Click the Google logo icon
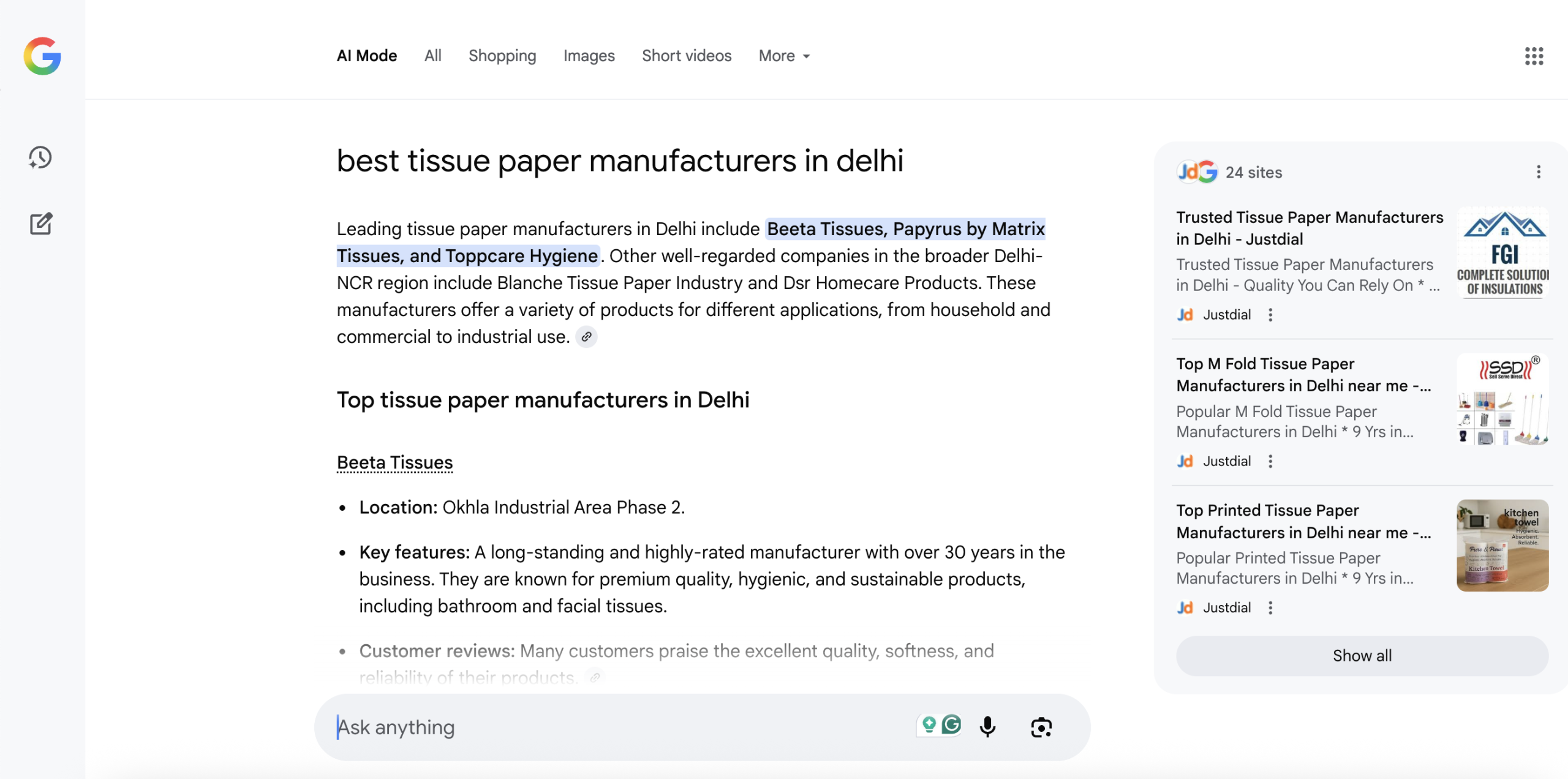The height and width of the screenshot is (779, 1568). 42,56
